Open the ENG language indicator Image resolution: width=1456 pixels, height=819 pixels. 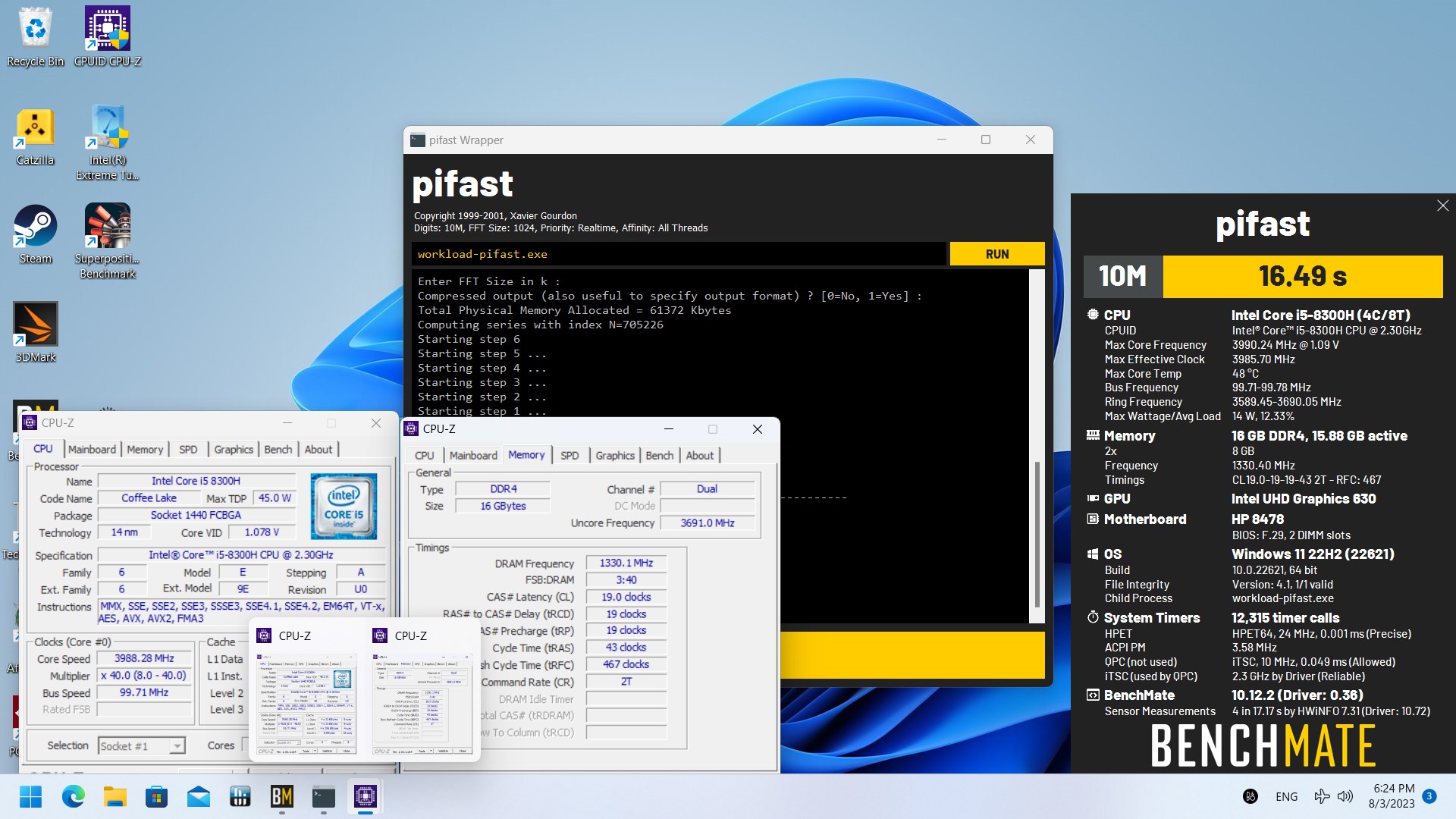coord(1287,796)
